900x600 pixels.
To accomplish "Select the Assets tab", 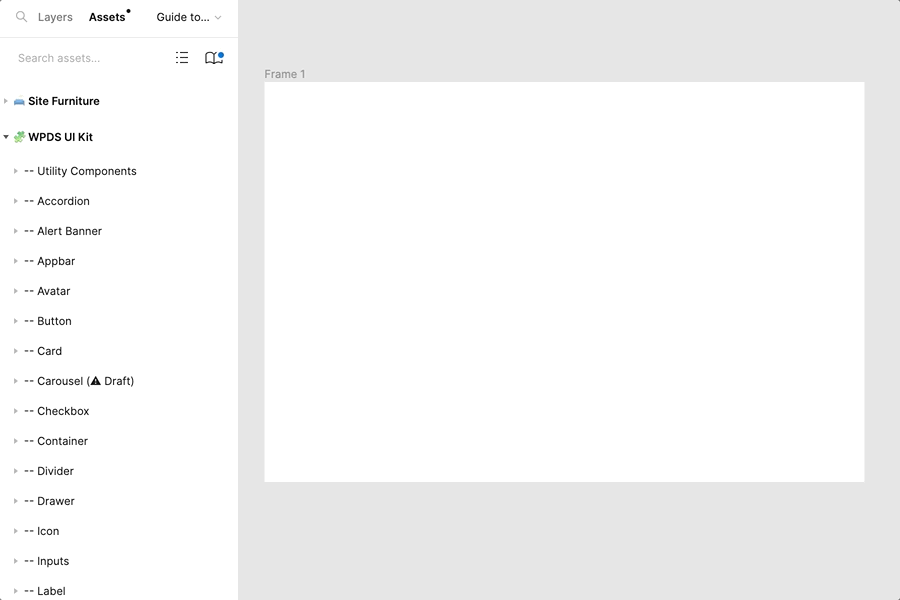I will click(107, 17).
